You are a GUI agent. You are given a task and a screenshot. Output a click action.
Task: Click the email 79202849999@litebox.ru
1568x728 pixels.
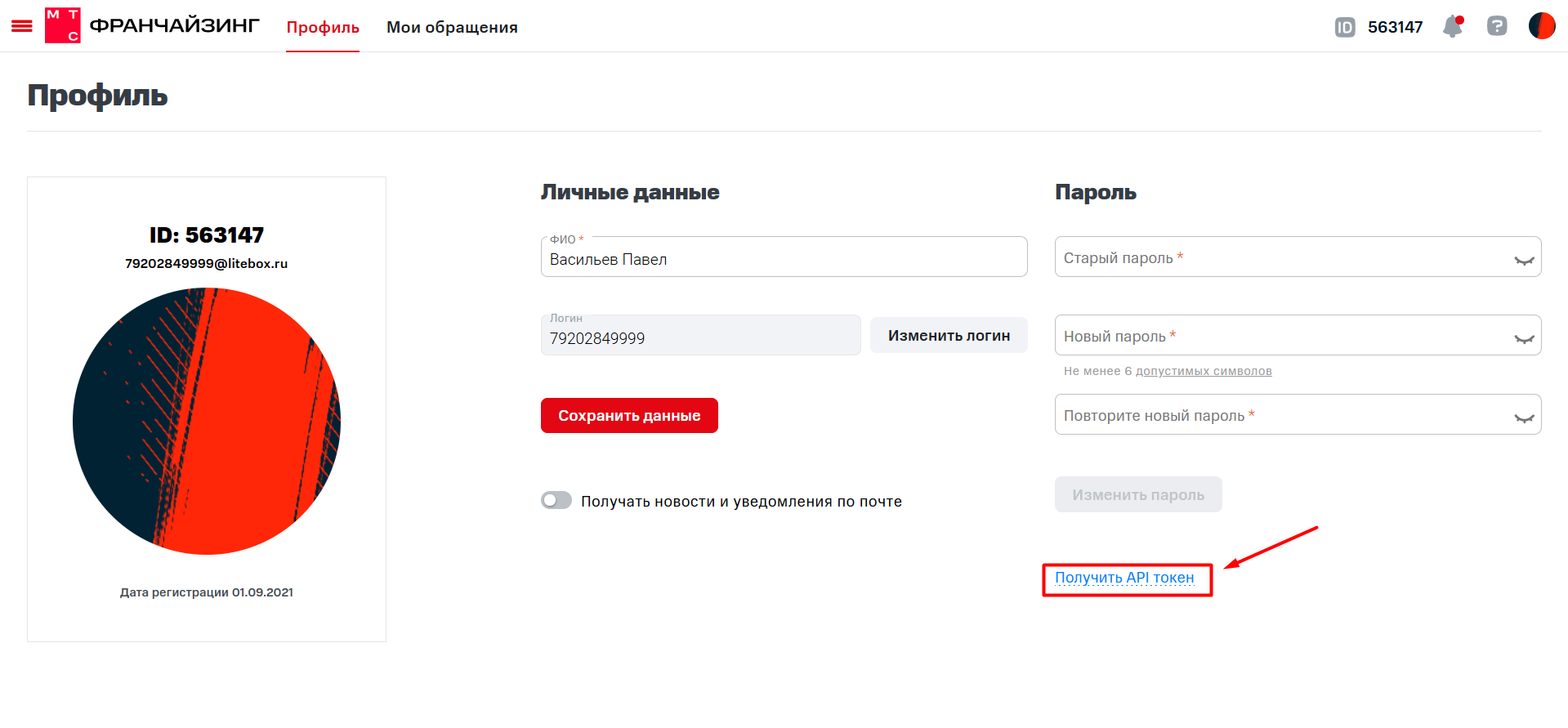207,263
